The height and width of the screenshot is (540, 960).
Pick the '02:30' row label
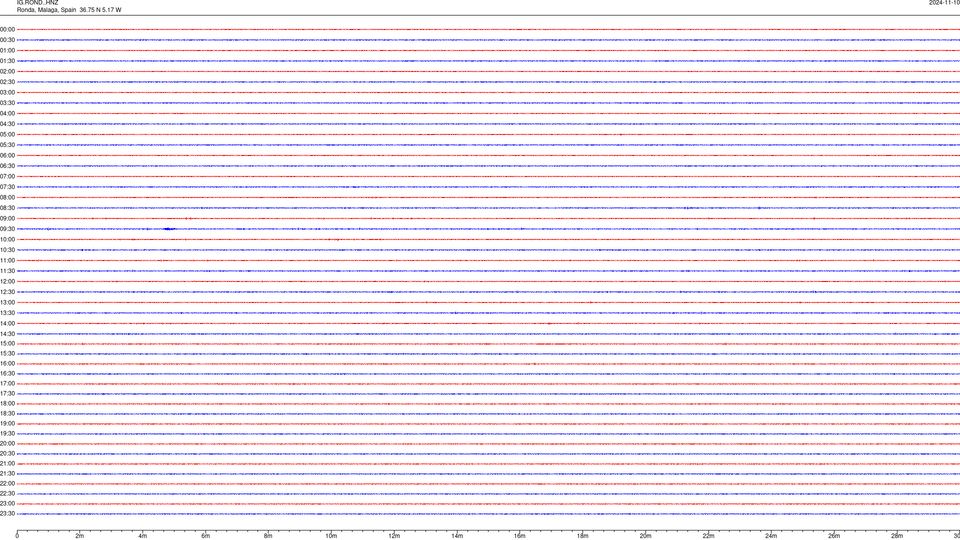pos(7,82)
